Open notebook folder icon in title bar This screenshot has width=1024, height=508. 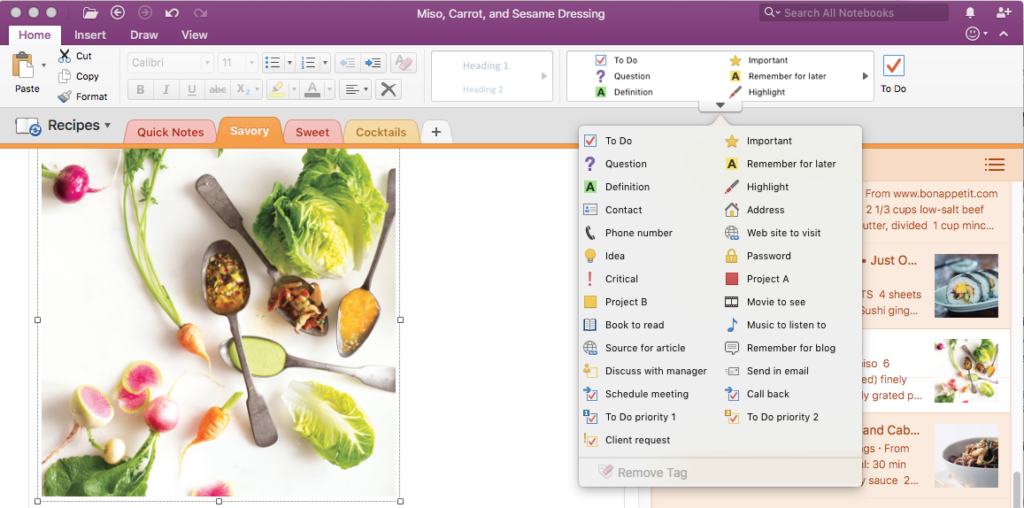pyautogui.click(x=91, y=12)
